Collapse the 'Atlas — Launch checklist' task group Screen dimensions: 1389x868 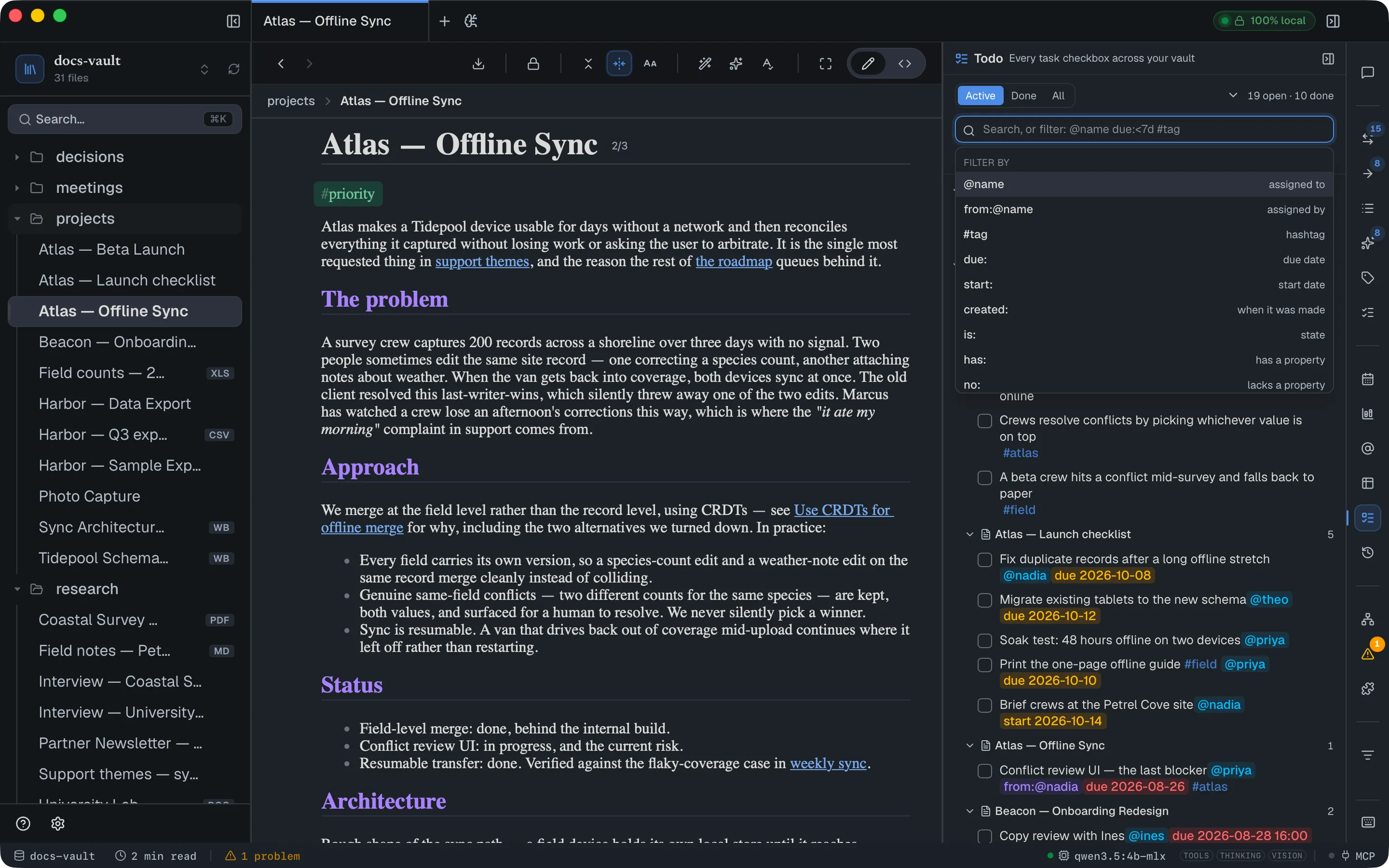pos(970,534)
